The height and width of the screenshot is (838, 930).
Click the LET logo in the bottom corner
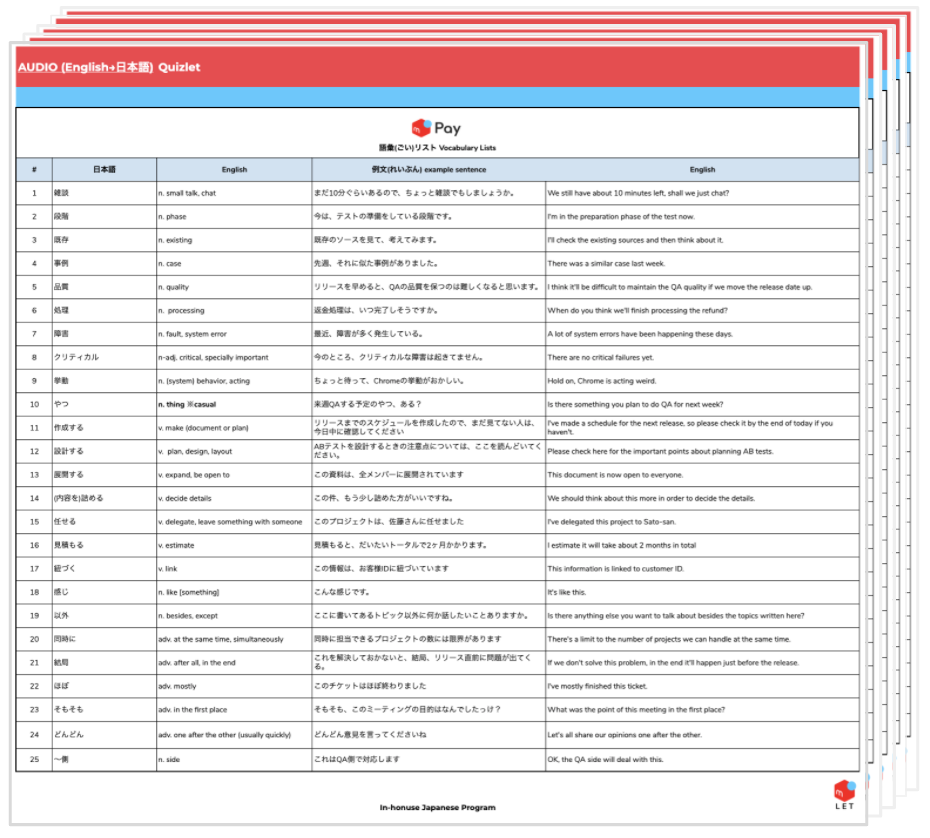coord(844,795)
